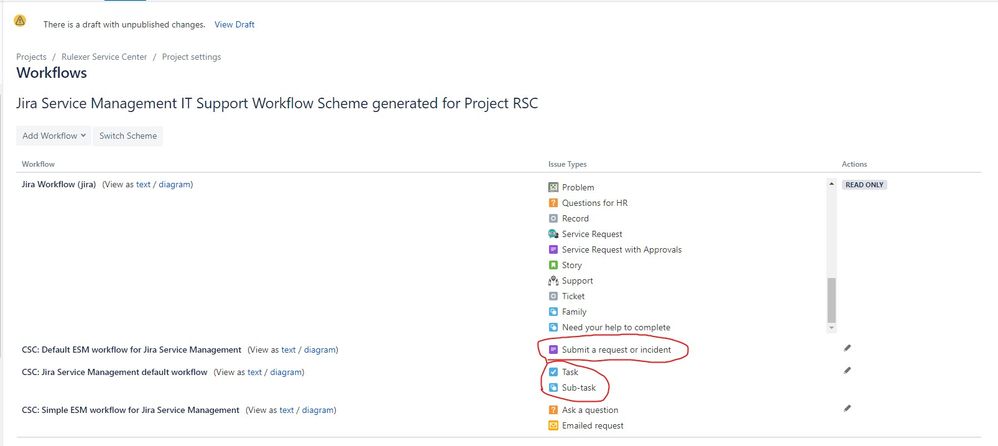
Task: Edit the CSC: Simple ESM workflow pencil
Action: tap(847, 408)
